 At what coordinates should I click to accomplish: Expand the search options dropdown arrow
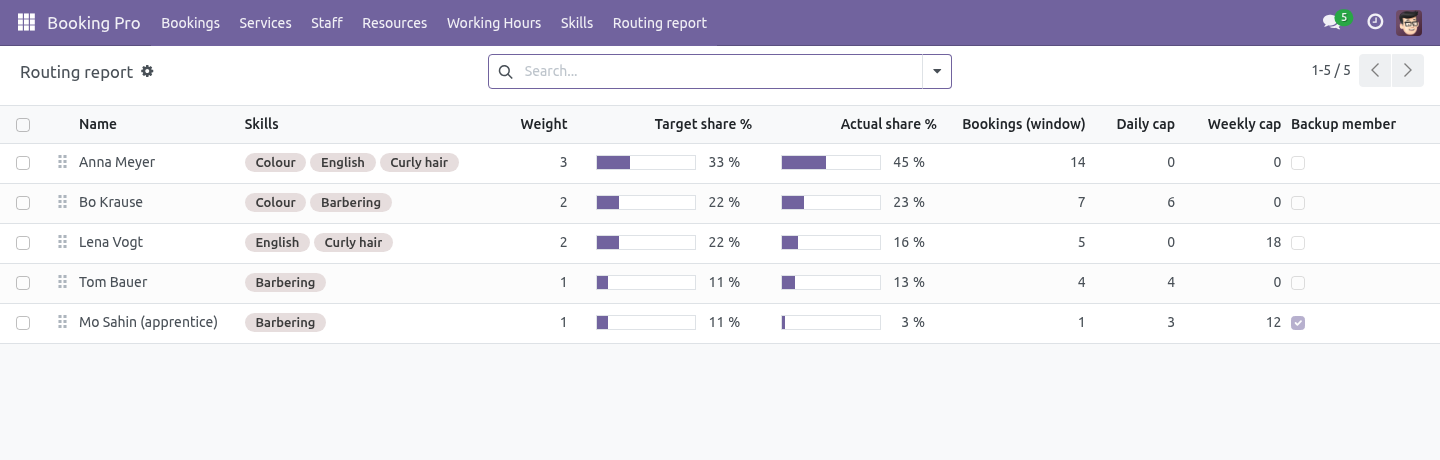[x=937, y=71]
